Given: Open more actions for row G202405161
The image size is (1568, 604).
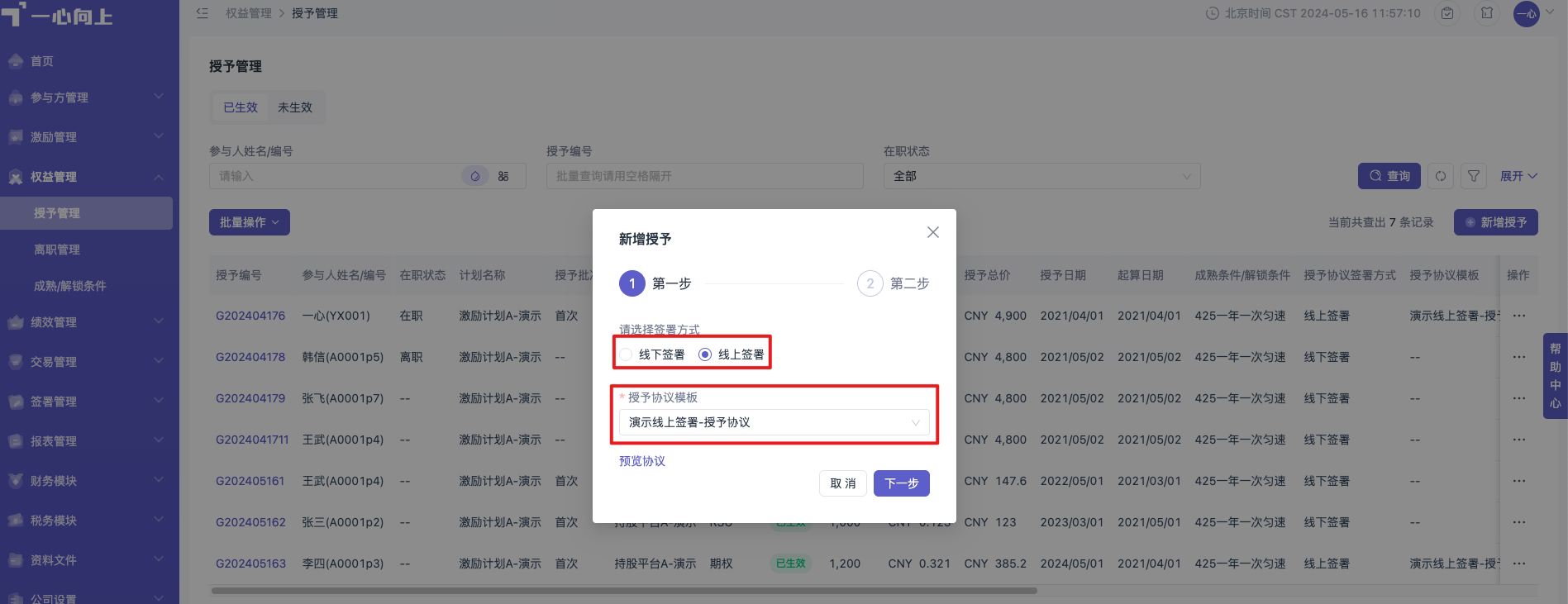Looking at the screenshot, I should tap(1519, 481).
